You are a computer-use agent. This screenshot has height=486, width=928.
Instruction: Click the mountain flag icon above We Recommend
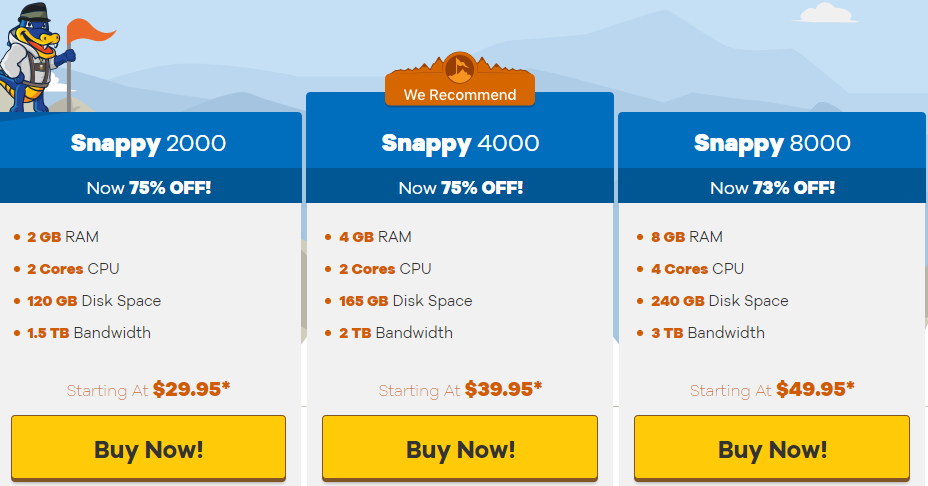[460, 68]
